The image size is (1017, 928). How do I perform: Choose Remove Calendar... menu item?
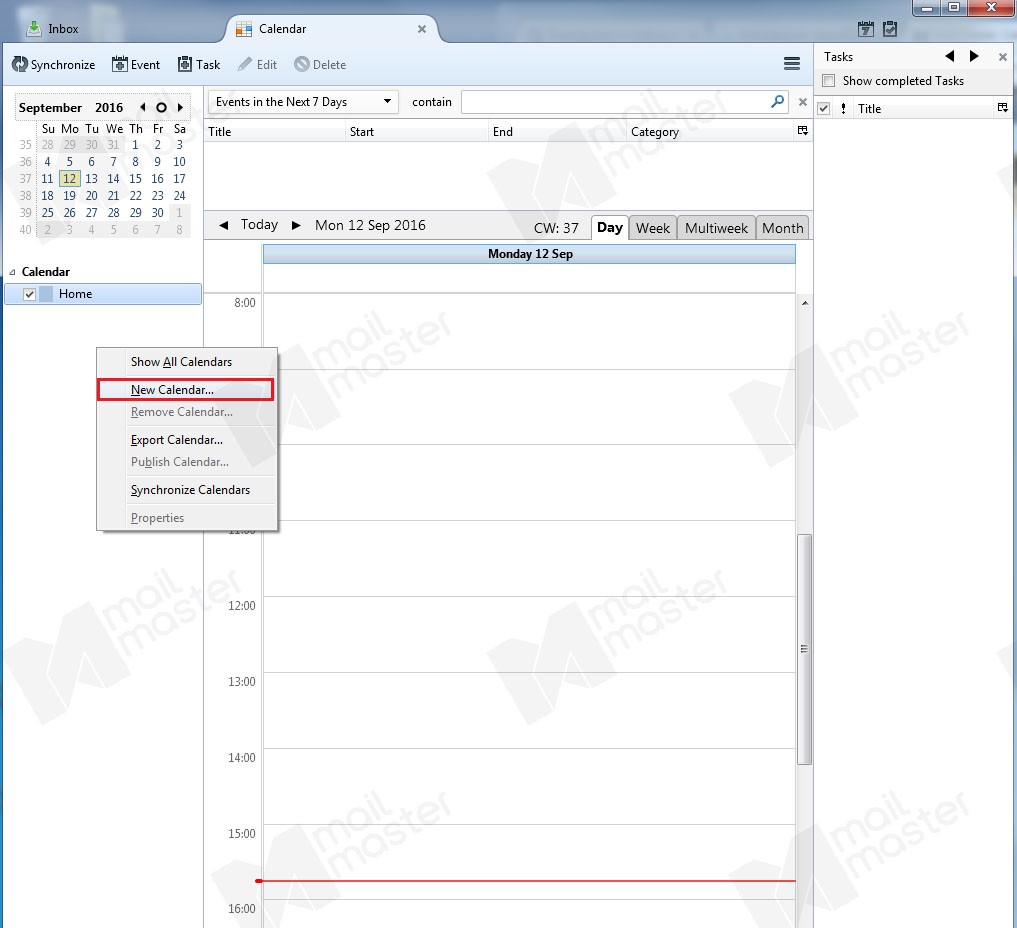click(187, 412)
